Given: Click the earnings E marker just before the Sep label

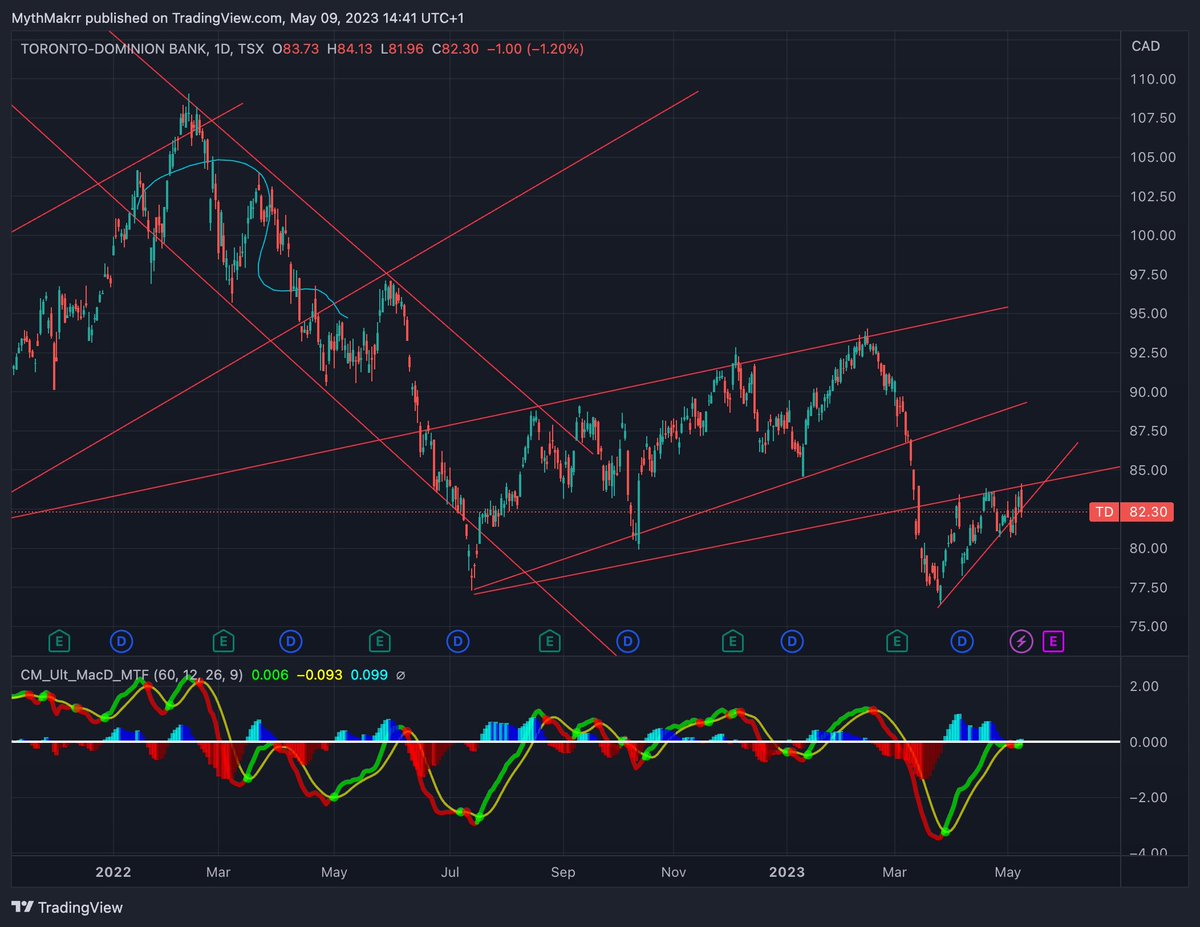Looking at the screenshot, I should pos(549,639).
